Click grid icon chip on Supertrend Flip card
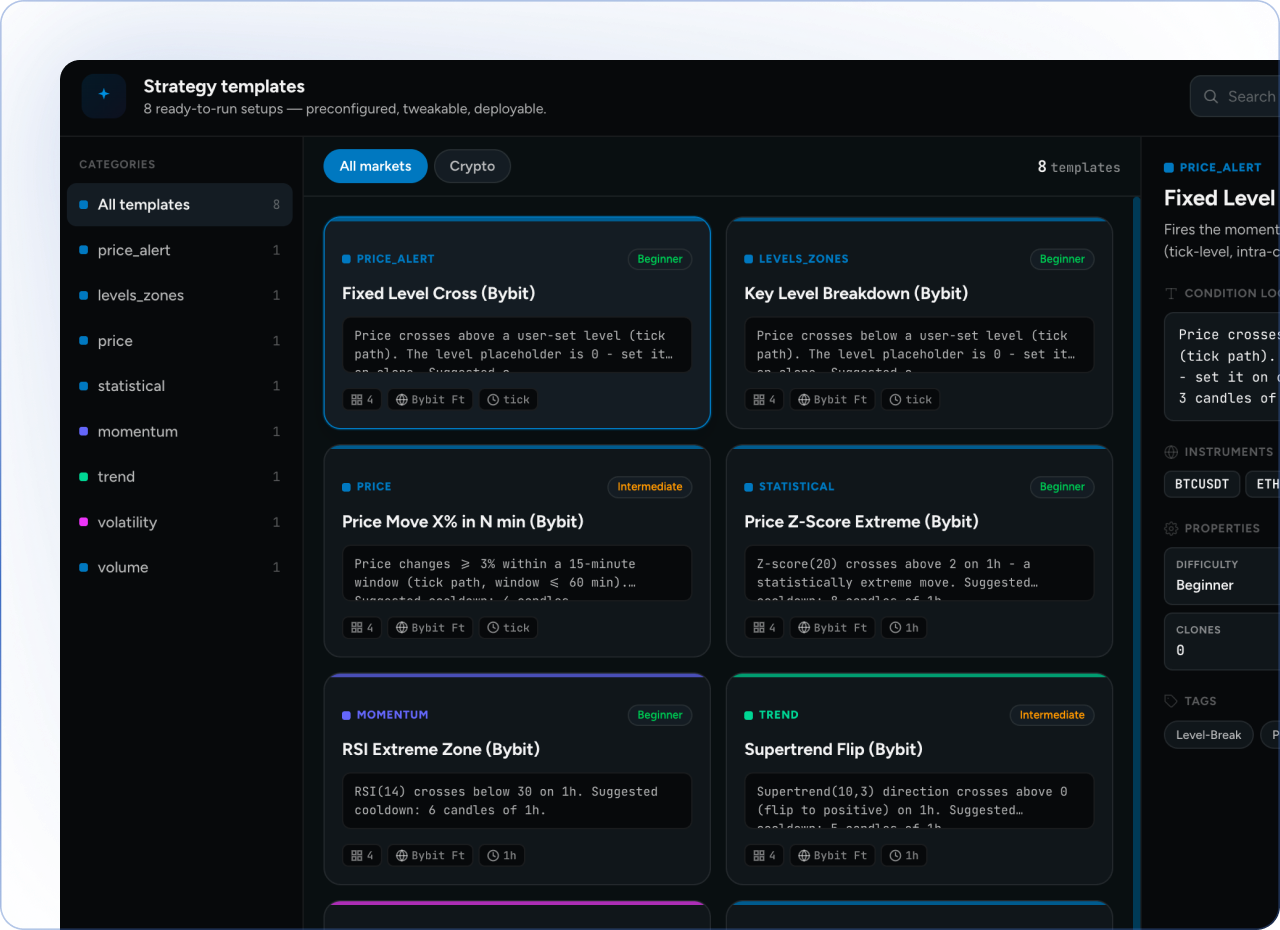The image size is (1280, 930). 764,856
